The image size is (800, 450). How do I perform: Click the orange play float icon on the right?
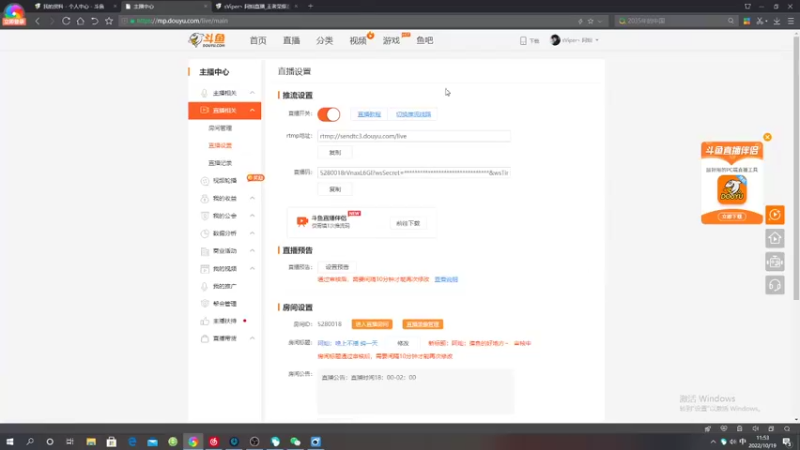coord(774,215)
